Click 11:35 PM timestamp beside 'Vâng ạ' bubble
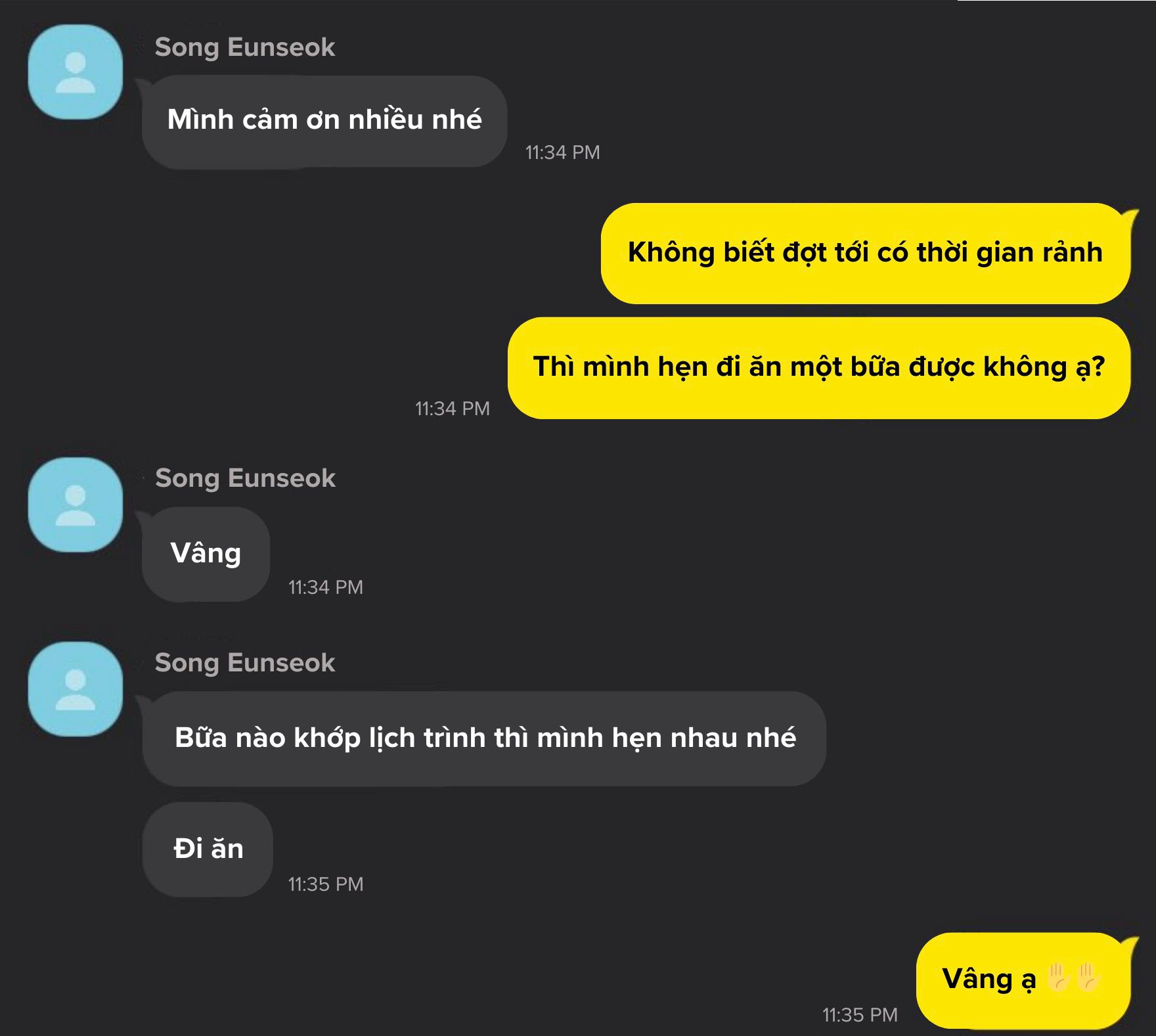Screen dimensions: 1156x1036 pos(860,1015)
